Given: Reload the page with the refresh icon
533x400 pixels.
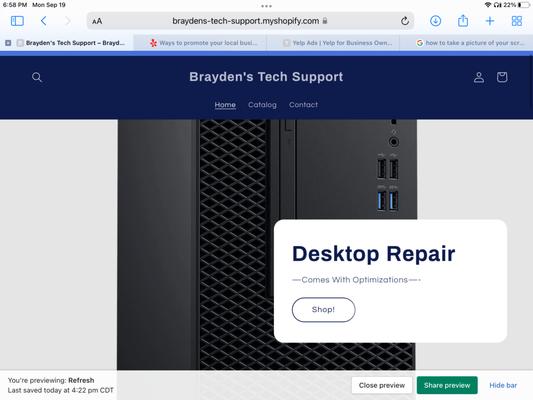Looking at the screenshot, I should coord(405,21).
